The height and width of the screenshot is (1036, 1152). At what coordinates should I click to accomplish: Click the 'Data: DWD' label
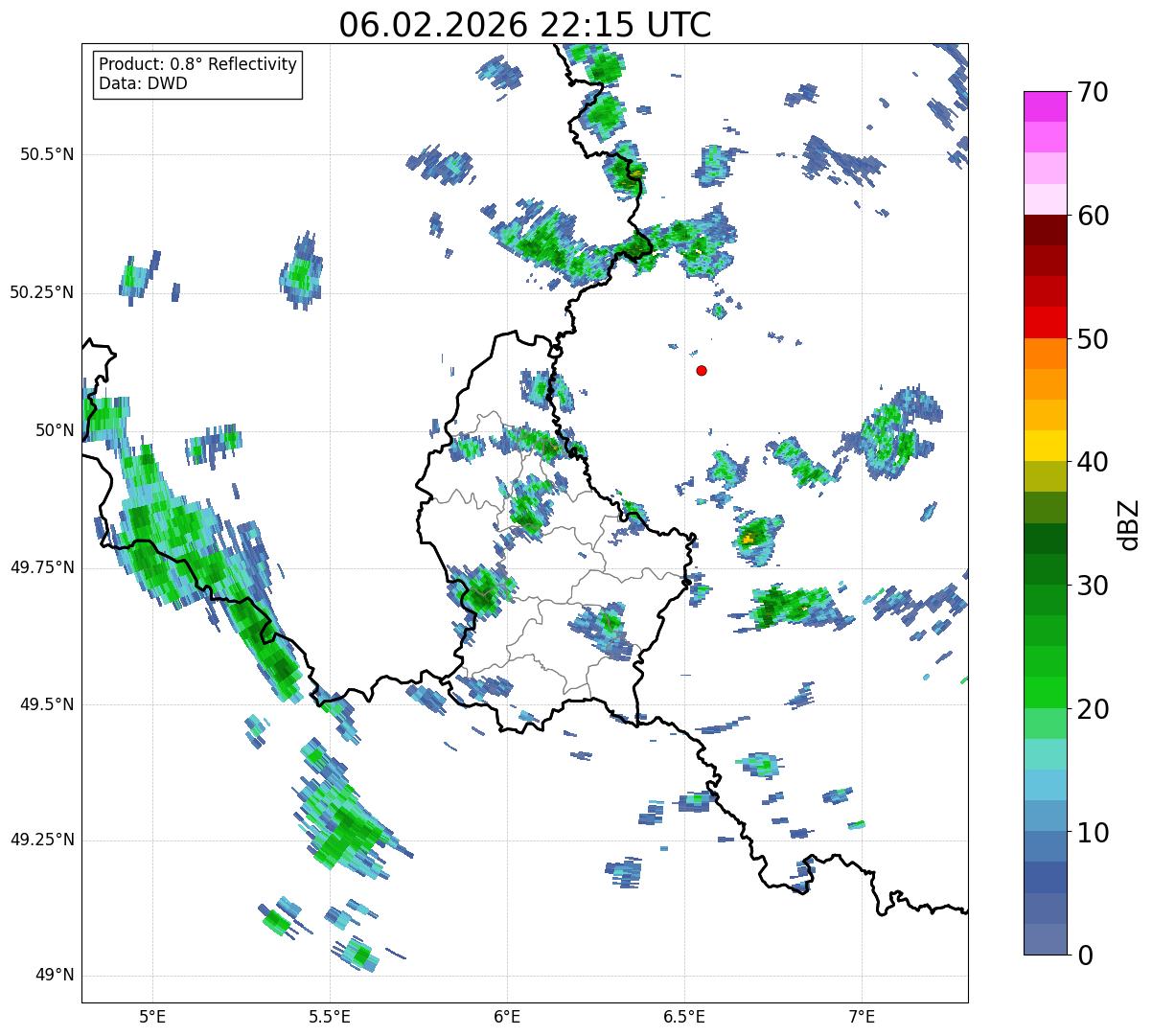pyautogui.click(x=143, y=83)
